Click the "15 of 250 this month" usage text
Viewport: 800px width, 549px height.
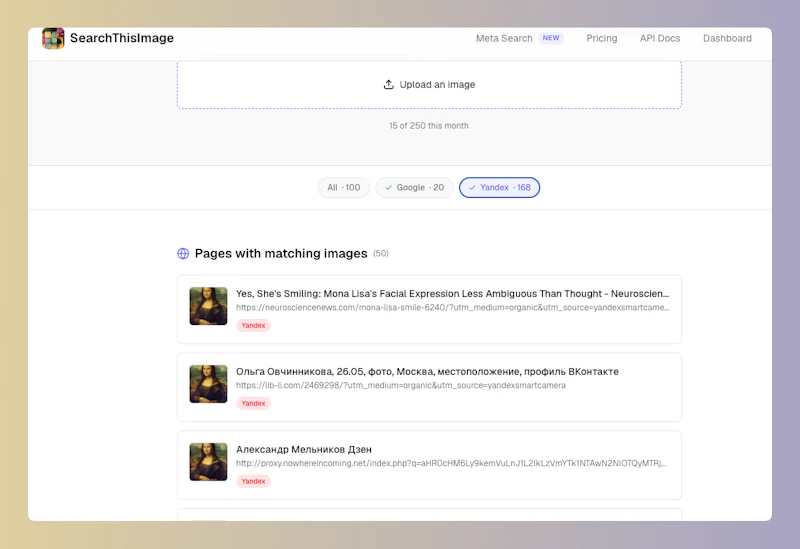(x=429, y=126)
